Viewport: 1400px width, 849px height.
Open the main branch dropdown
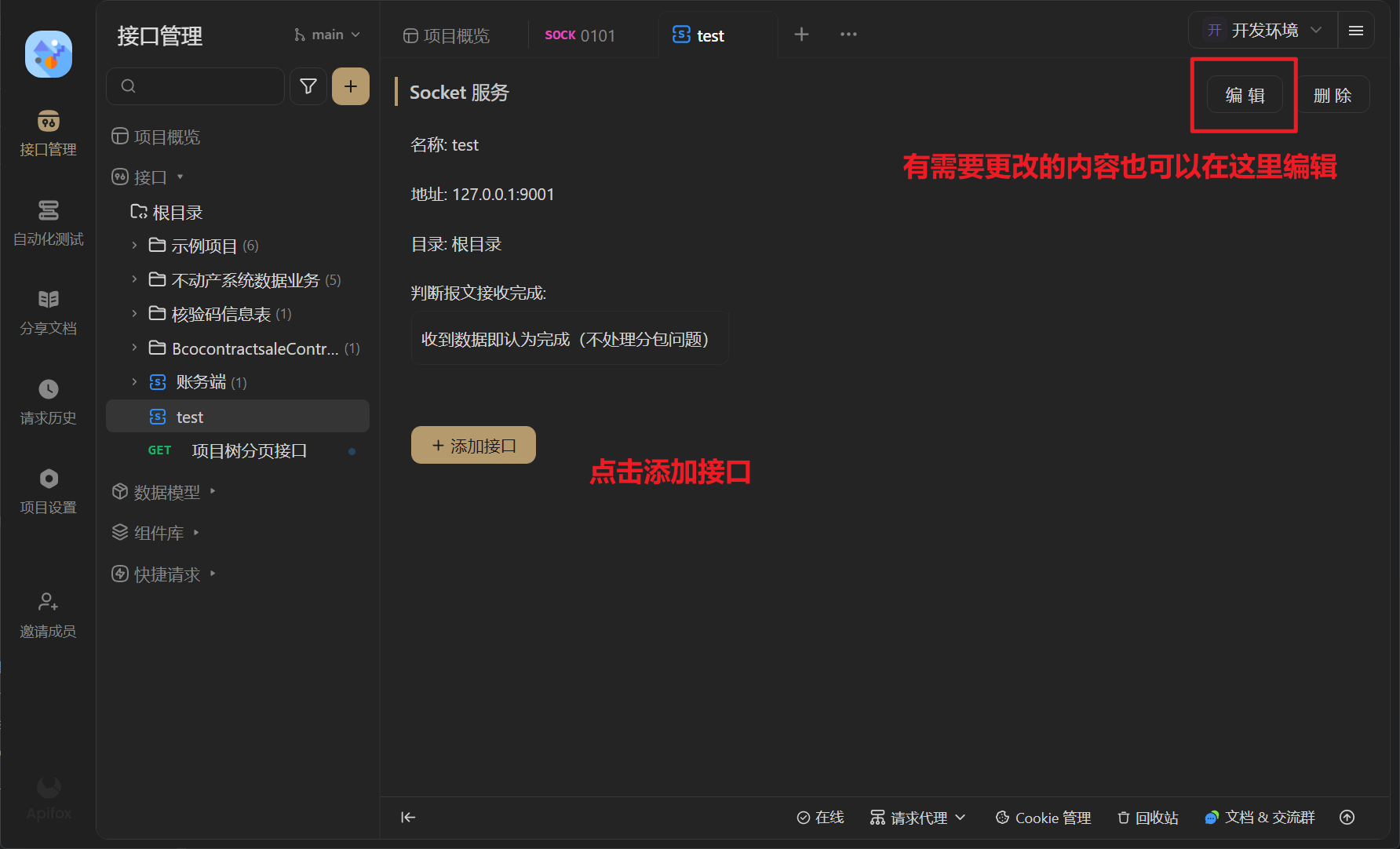tap(327, 35)
